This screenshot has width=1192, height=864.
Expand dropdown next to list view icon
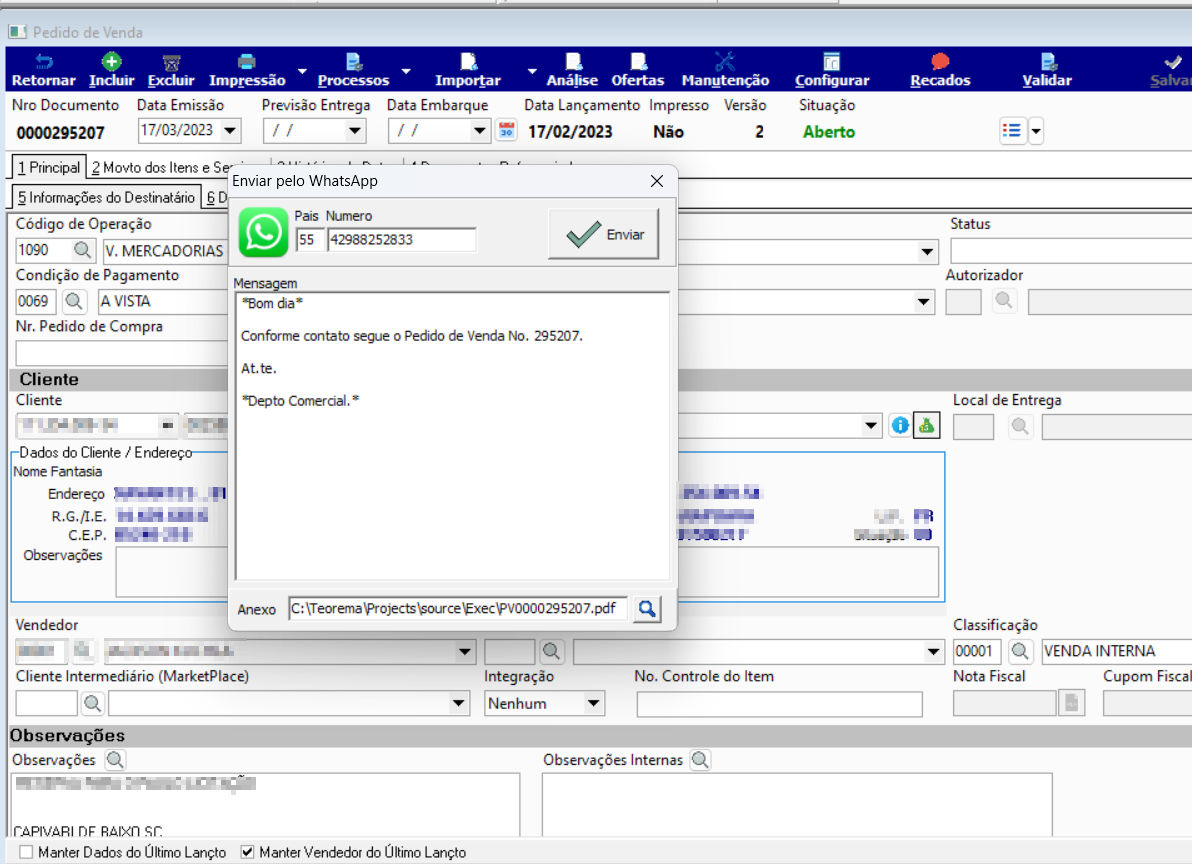click(1035, 131)
